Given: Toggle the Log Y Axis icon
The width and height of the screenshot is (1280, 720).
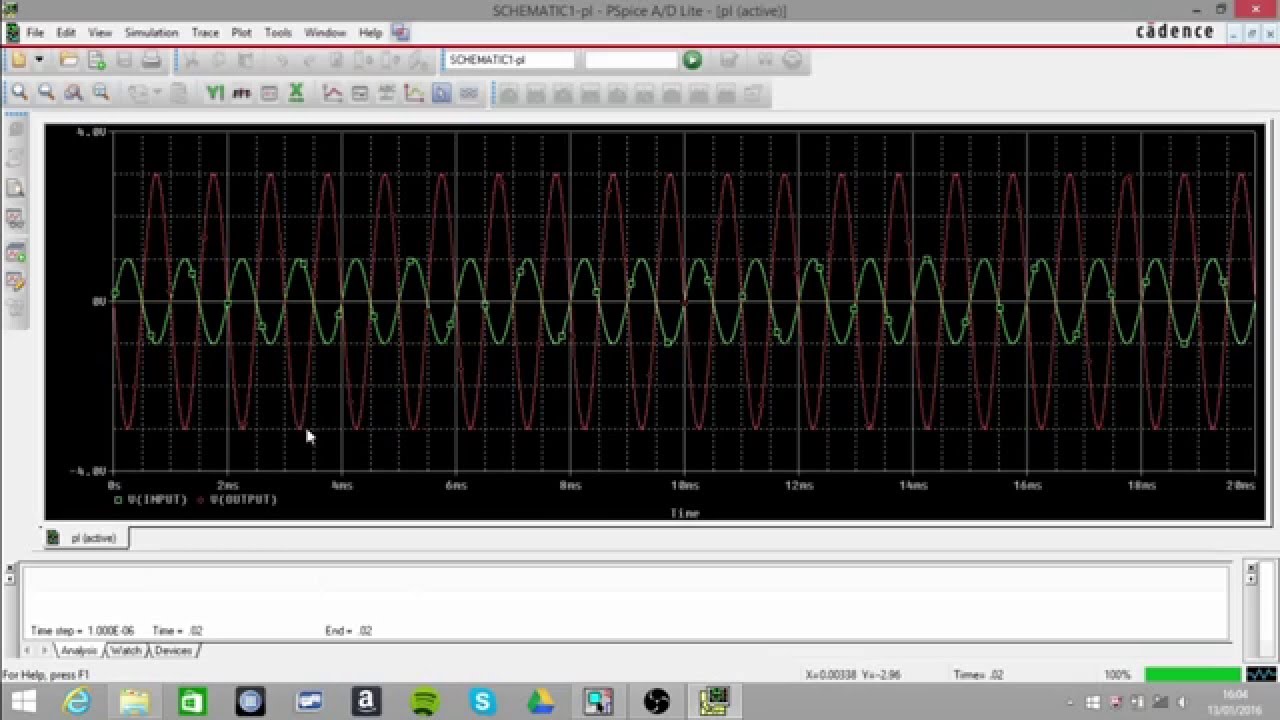Looking at the screenshot, I should pos(214,93).
